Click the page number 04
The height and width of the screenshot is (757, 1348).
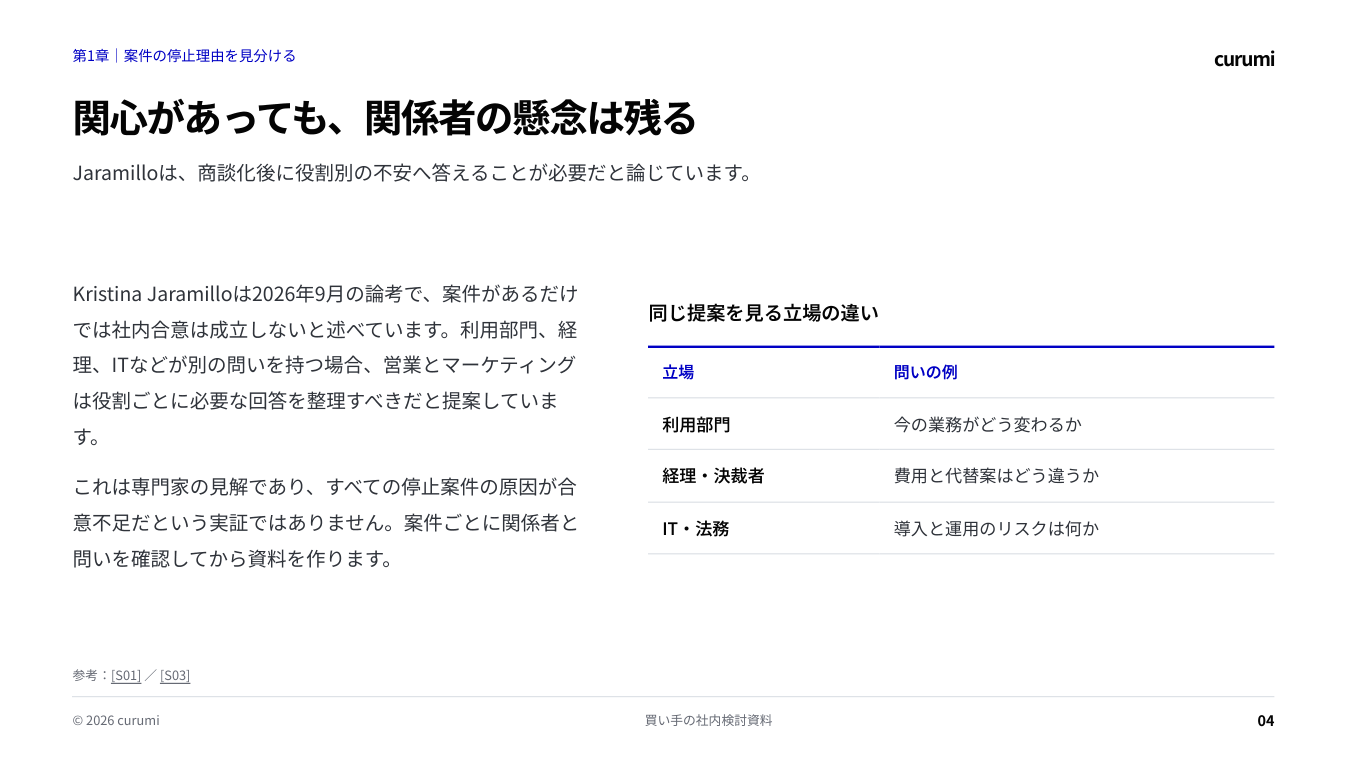coord(1266,720)
